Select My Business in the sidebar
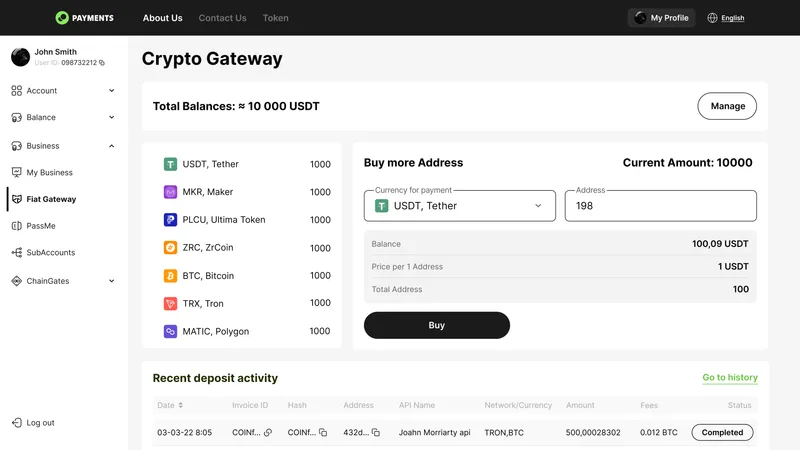Viewport: 800px width, 450px height. click(49, 172)
